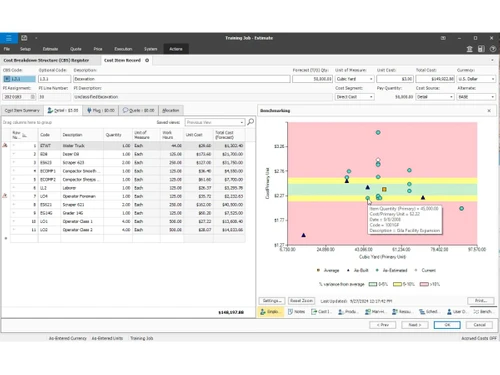Screen dimensions: 500x375
Task: Click the CBS Code field icon
Action: [x=7, y=79]
